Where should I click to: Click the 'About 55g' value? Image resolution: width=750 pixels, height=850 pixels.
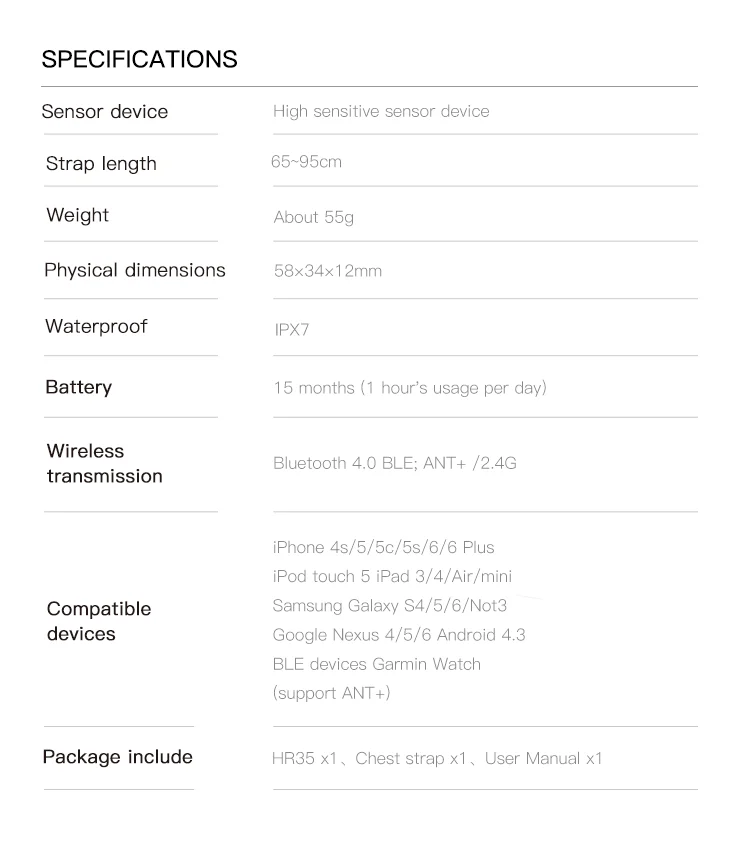[313, 217]
